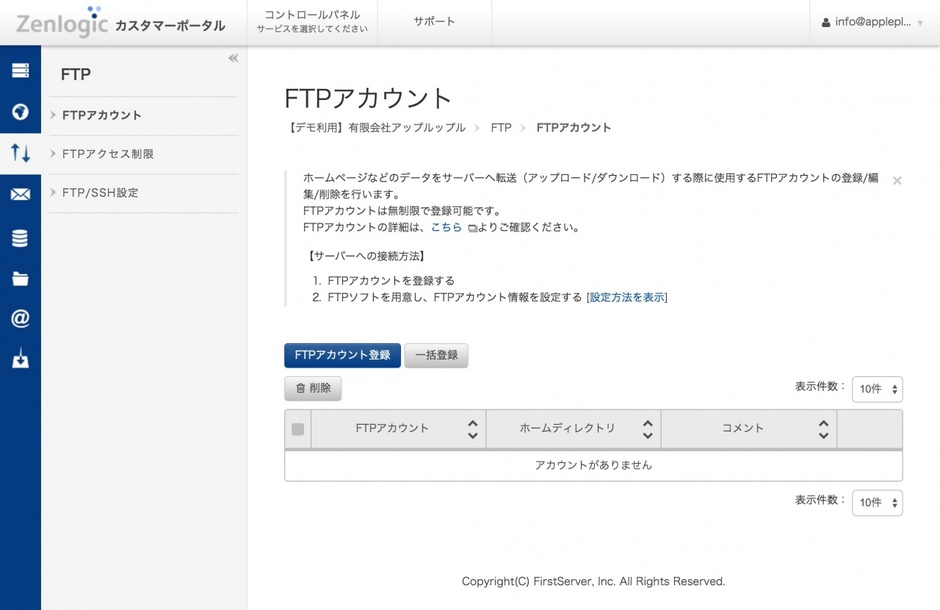The width and height of the screenshot is (940, 610).
Task: Open the コントロールパネル menu
Action: point(311,22)
